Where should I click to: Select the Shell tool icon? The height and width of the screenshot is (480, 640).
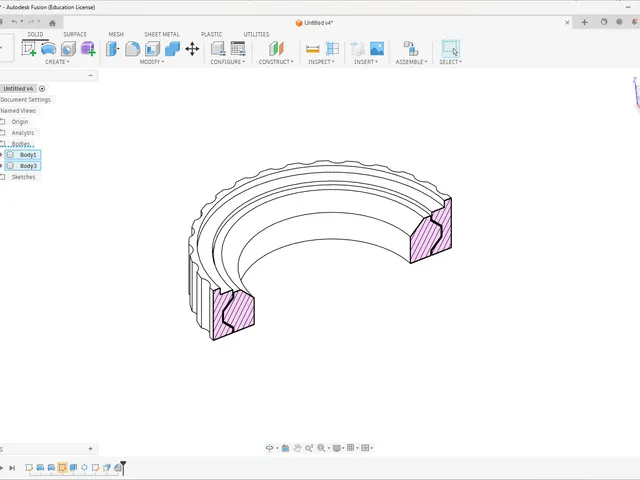click(x=152, y=49)
